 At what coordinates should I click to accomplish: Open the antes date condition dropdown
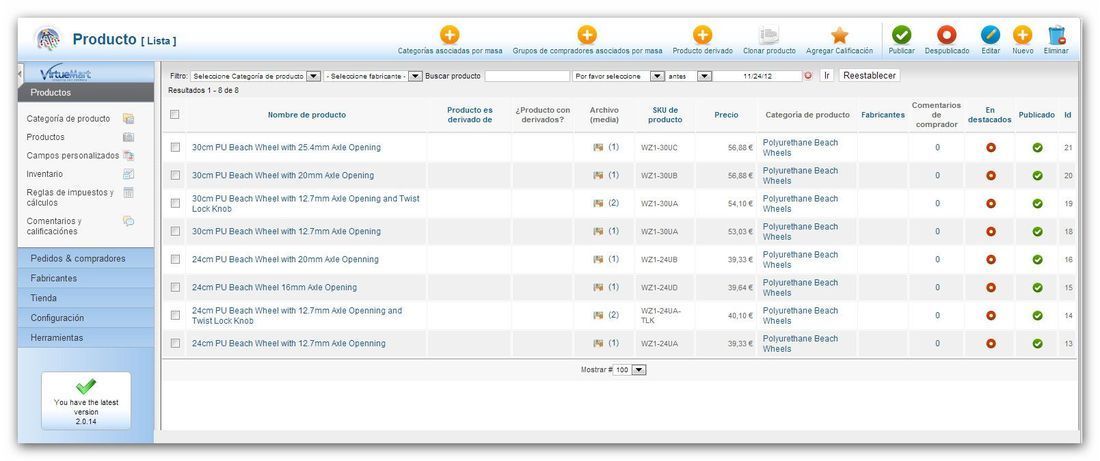[x=689, y=76]
